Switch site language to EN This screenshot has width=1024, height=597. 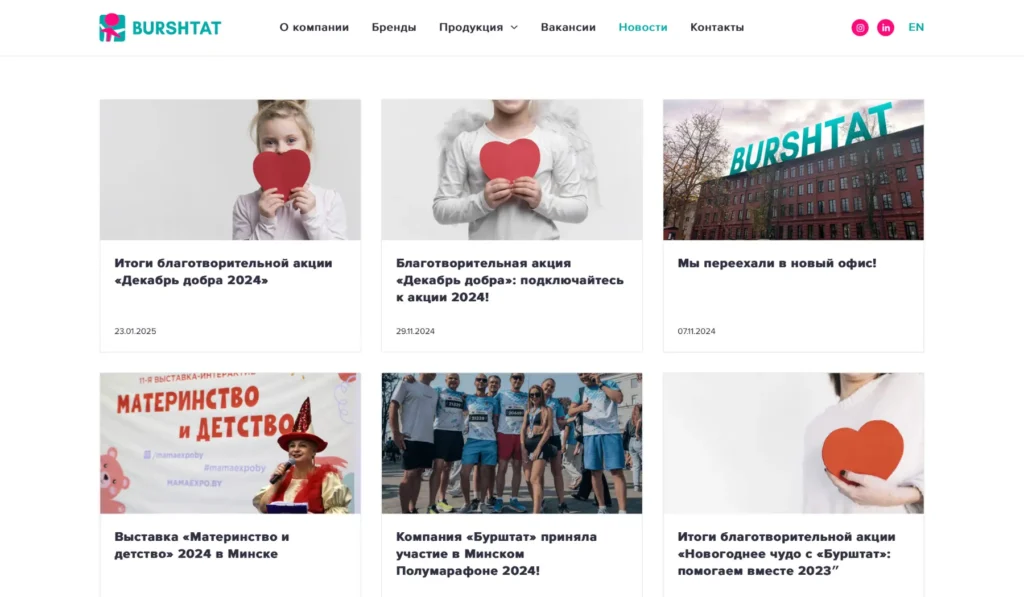click(x=916, y=27)
